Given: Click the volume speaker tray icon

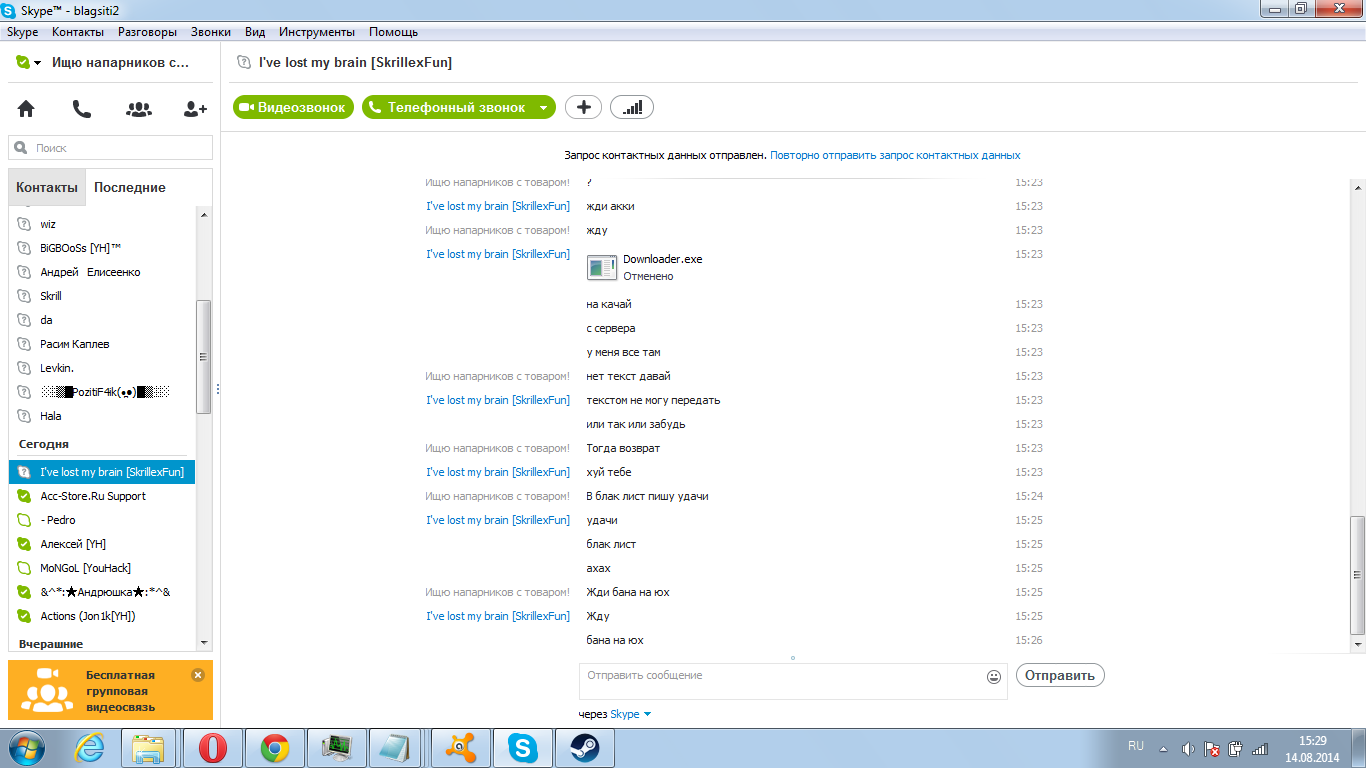Looking at the screenshot, I should [x=1188, y=748].
